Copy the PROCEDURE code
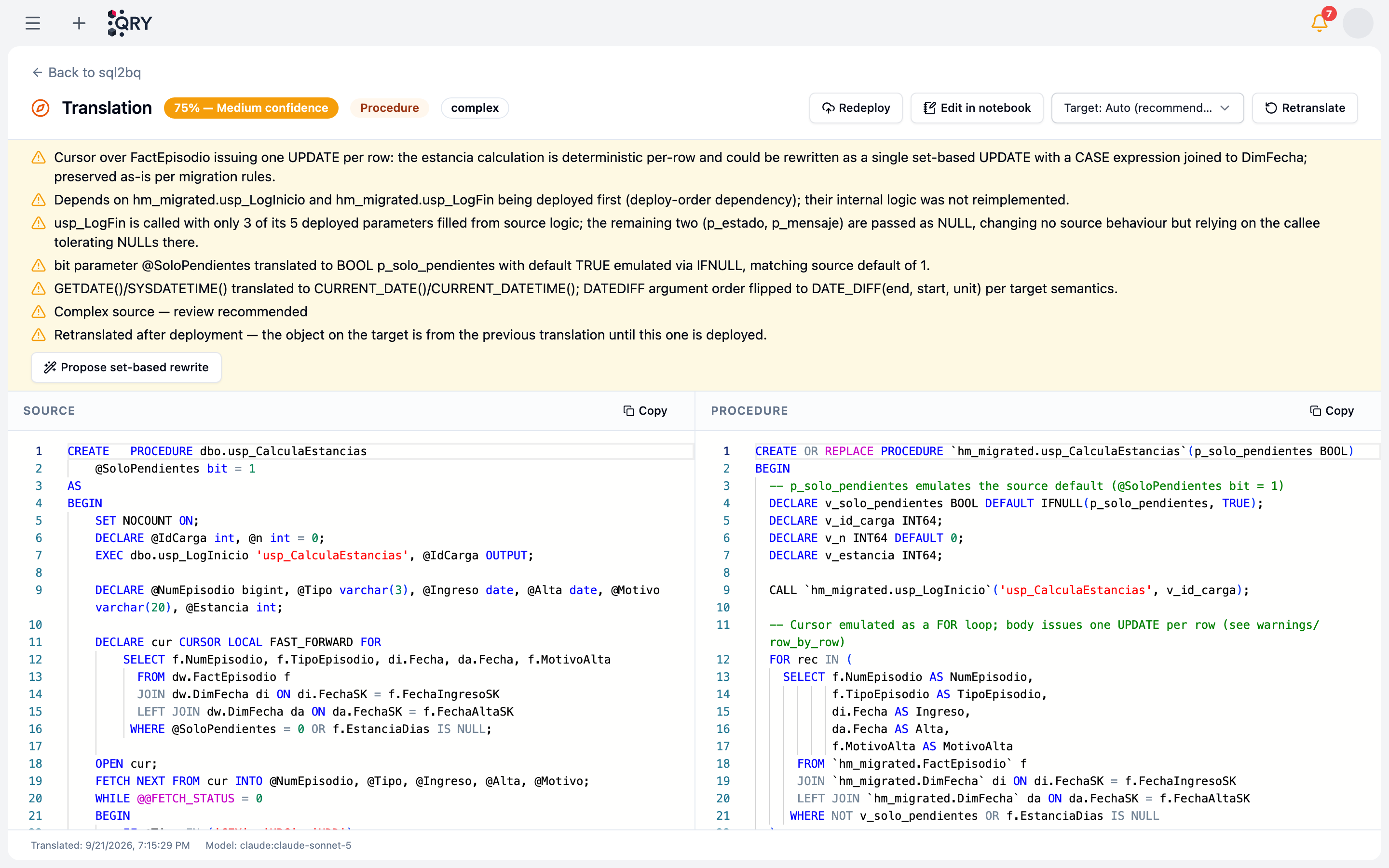 click(x=1332, y=410)
